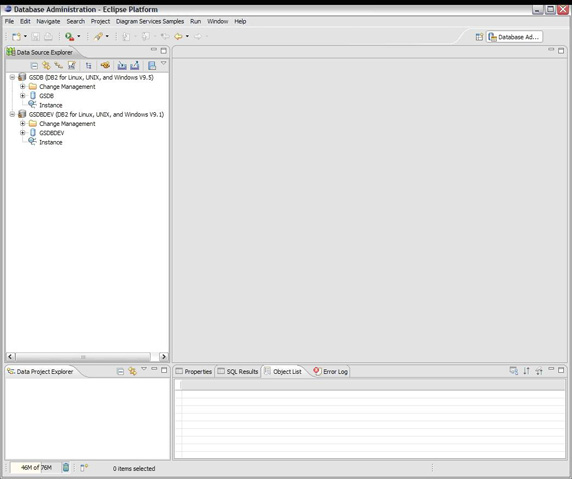Open the Help menu
This screenshot has height=479, width=572.
click(240, 22)
